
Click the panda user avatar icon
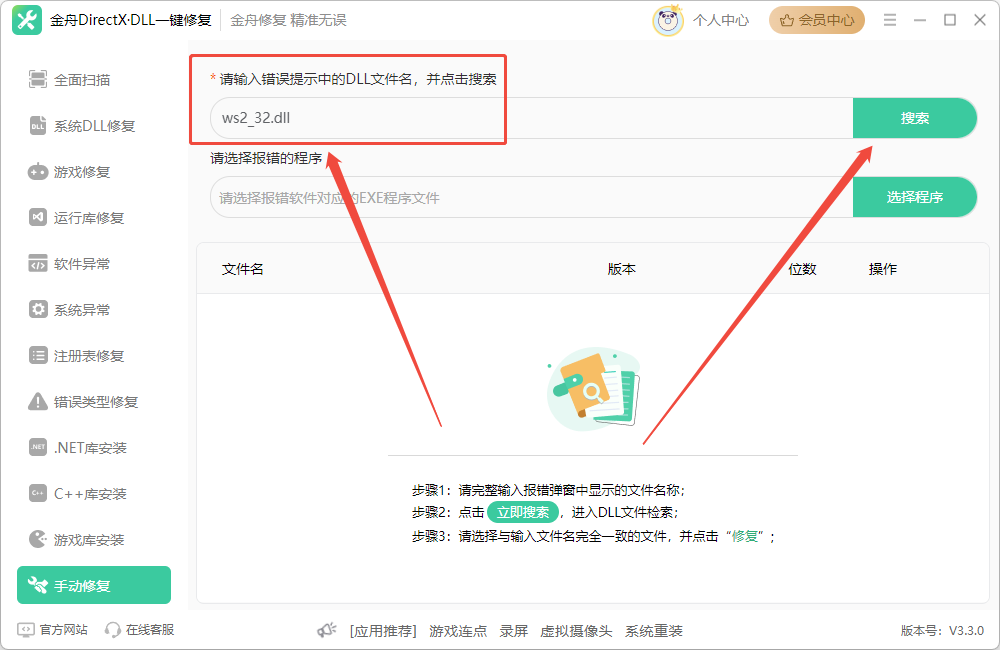click(668, 20)
